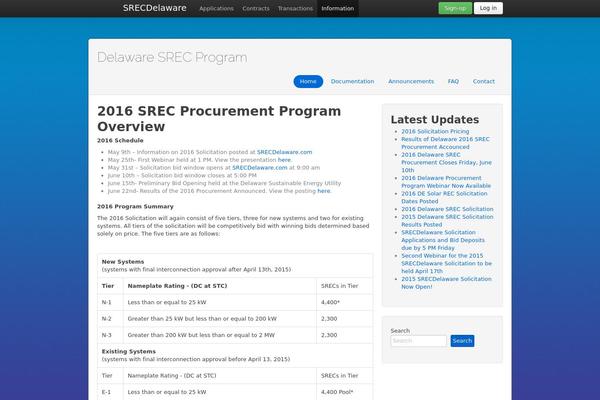View the webinar presentation via the 'here' link

click(284, 160)
